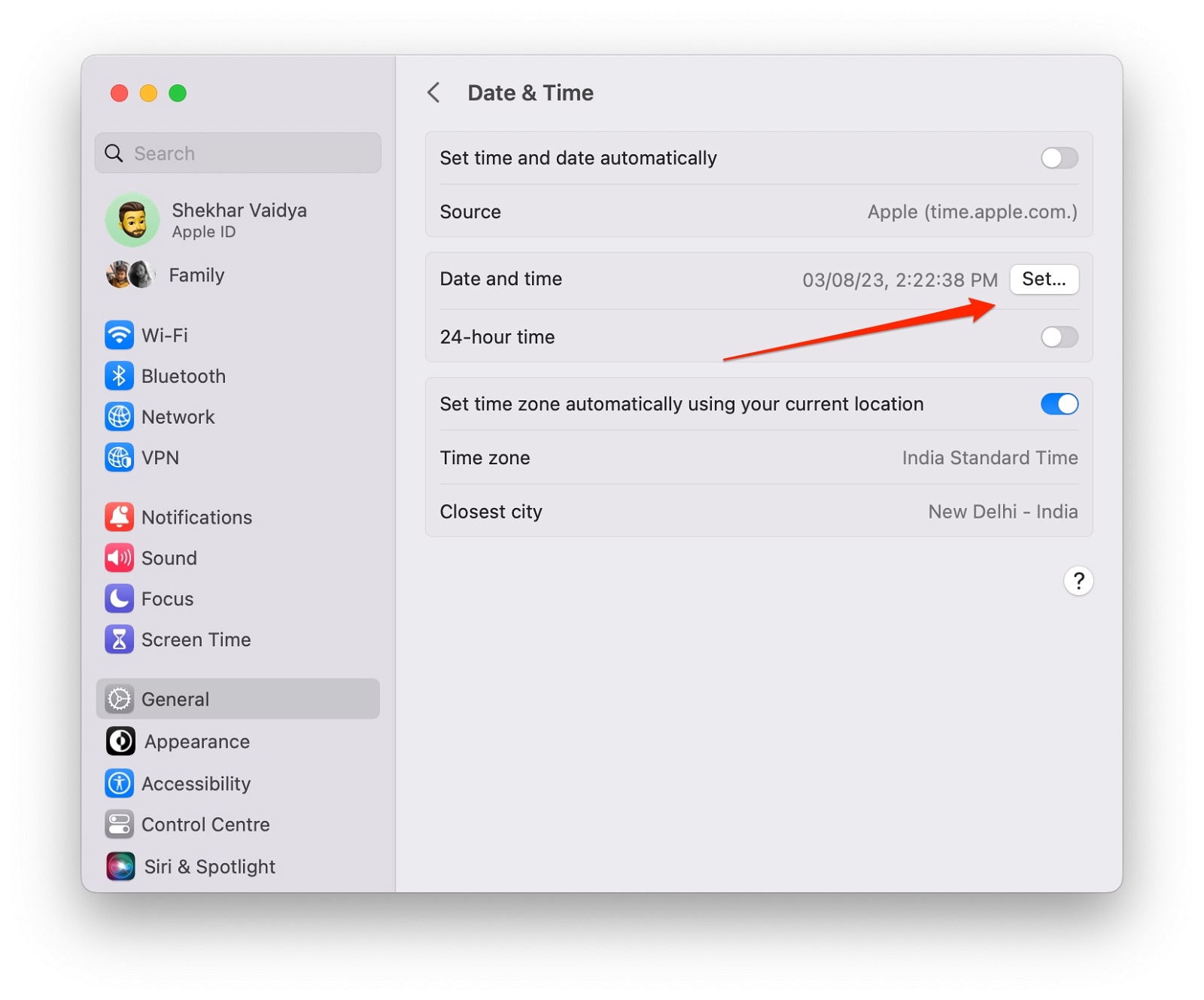1204x1000 pixels.
Task: Open Screen Time label in sidebar
Action: tap(196, 639)
